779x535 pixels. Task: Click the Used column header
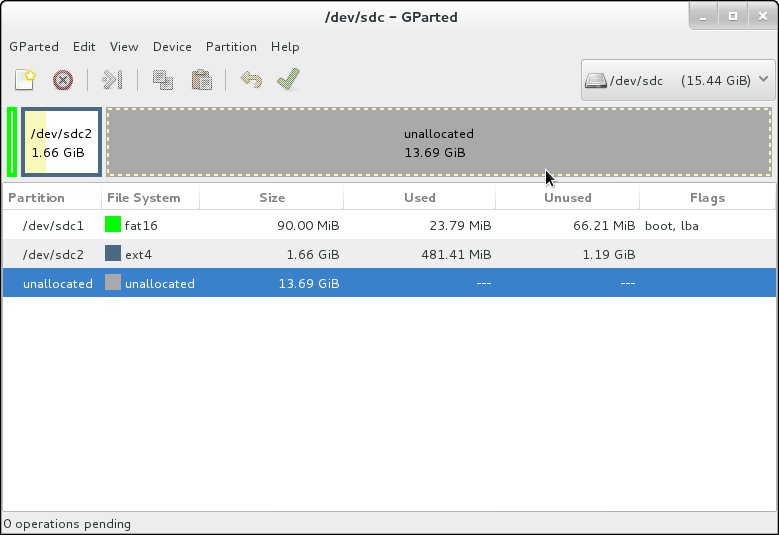click(419, 198)
